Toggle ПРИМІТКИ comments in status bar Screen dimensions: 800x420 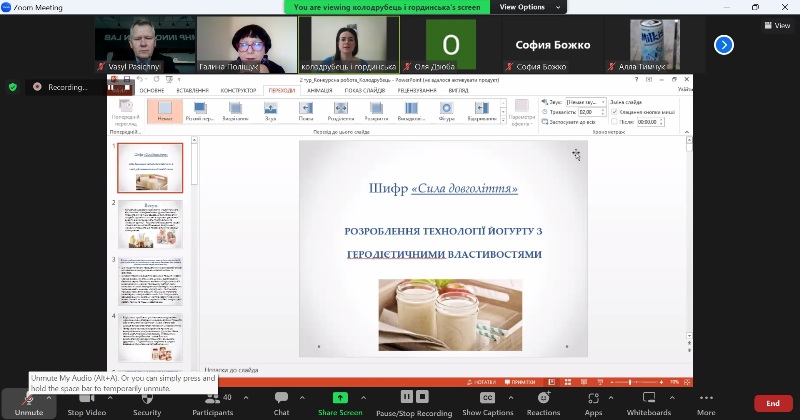click(x=519, y=382)
